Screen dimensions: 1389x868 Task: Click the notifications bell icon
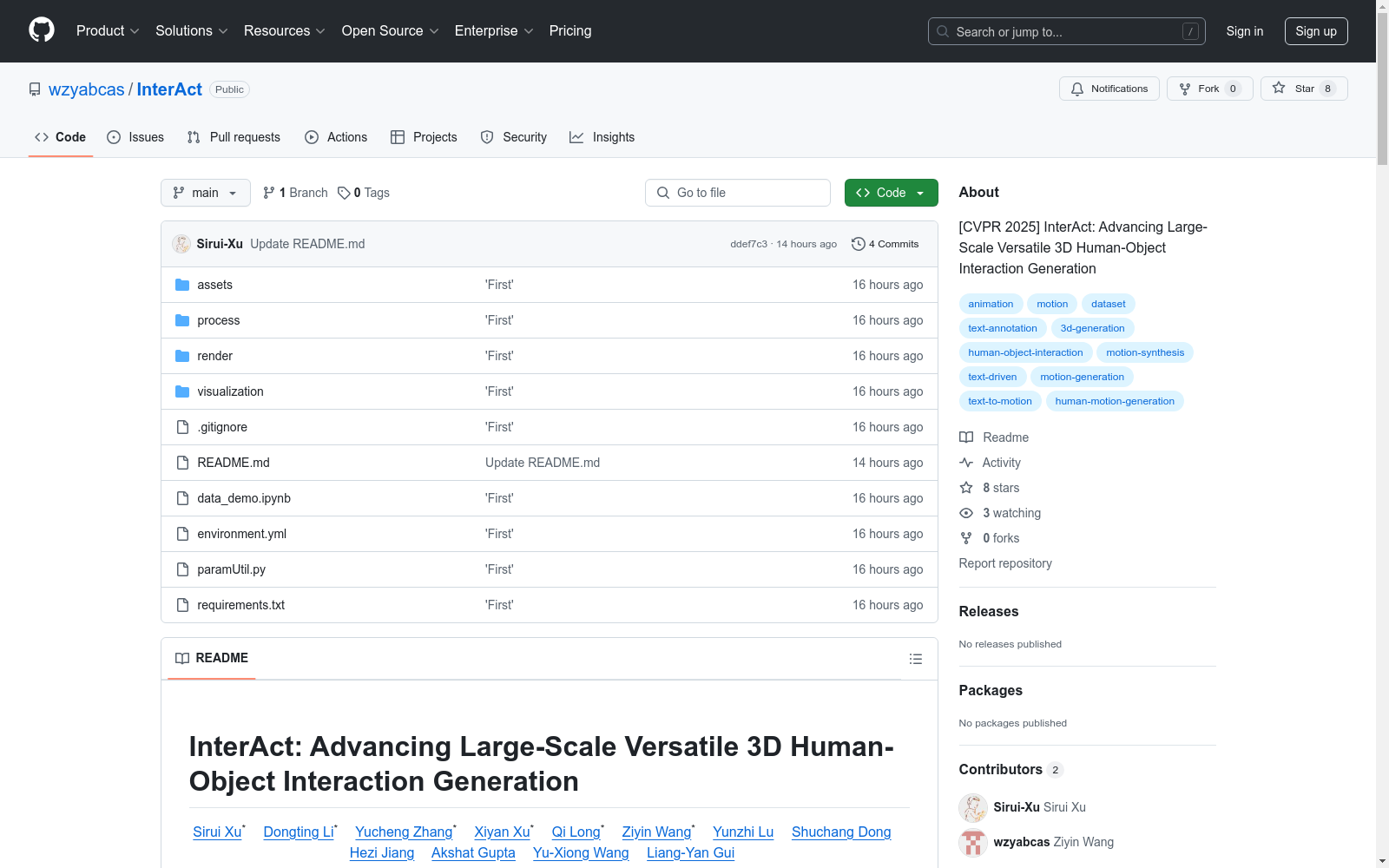[1077, 89]
